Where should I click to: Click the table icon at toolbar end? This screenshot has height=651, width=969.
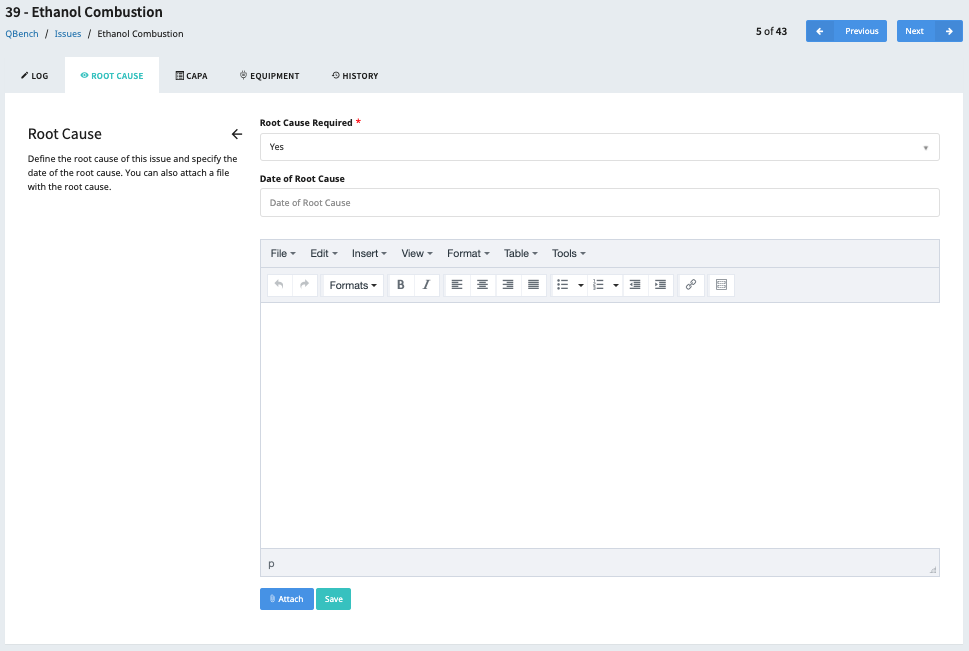click(721, 285)
